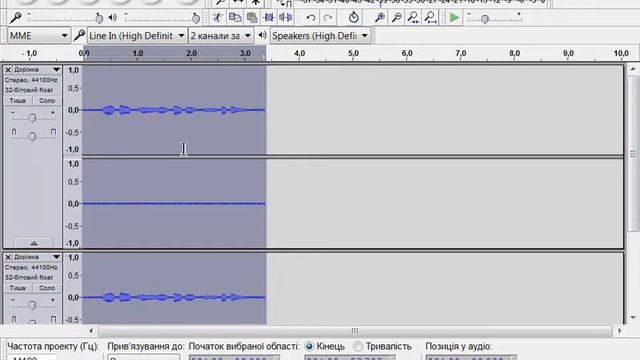The image size is (640, 360).
Task: Select the 'Кінець' radio button
Action: tap(309, 347)
